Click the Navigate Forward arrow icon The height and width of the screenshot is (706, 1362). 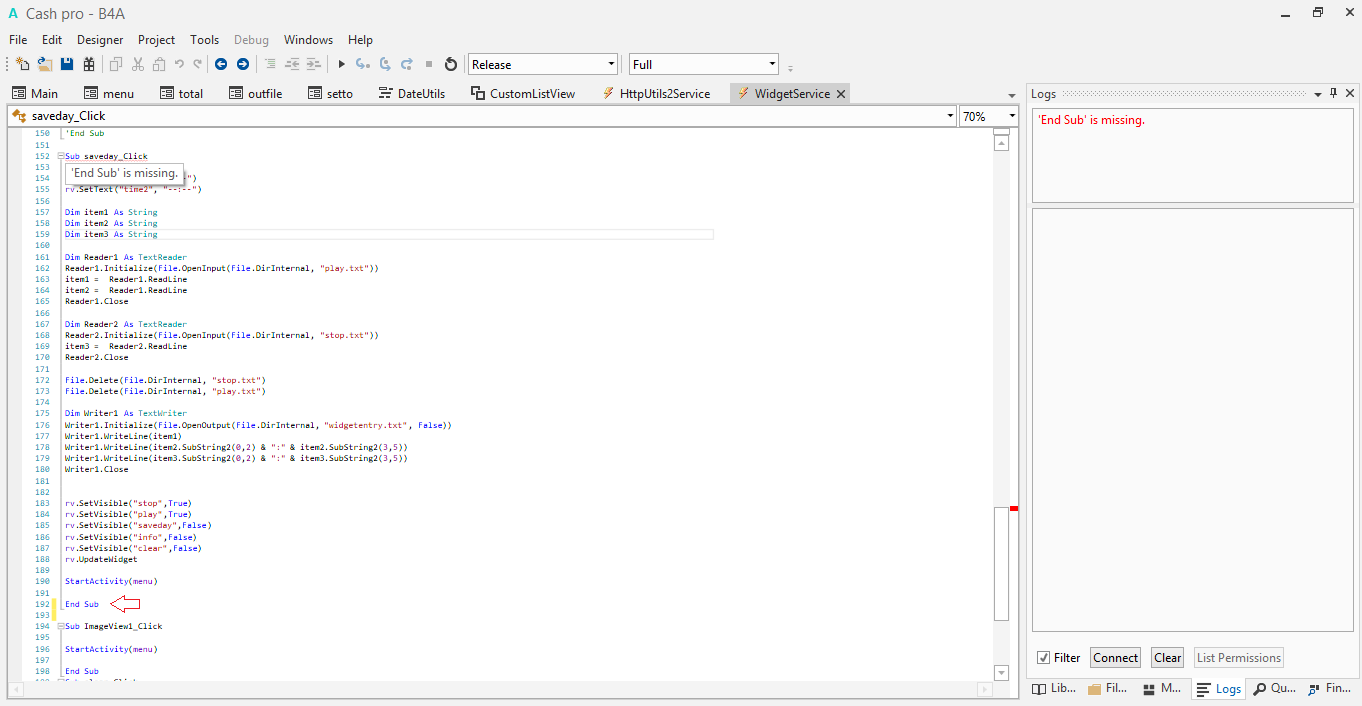242,64
